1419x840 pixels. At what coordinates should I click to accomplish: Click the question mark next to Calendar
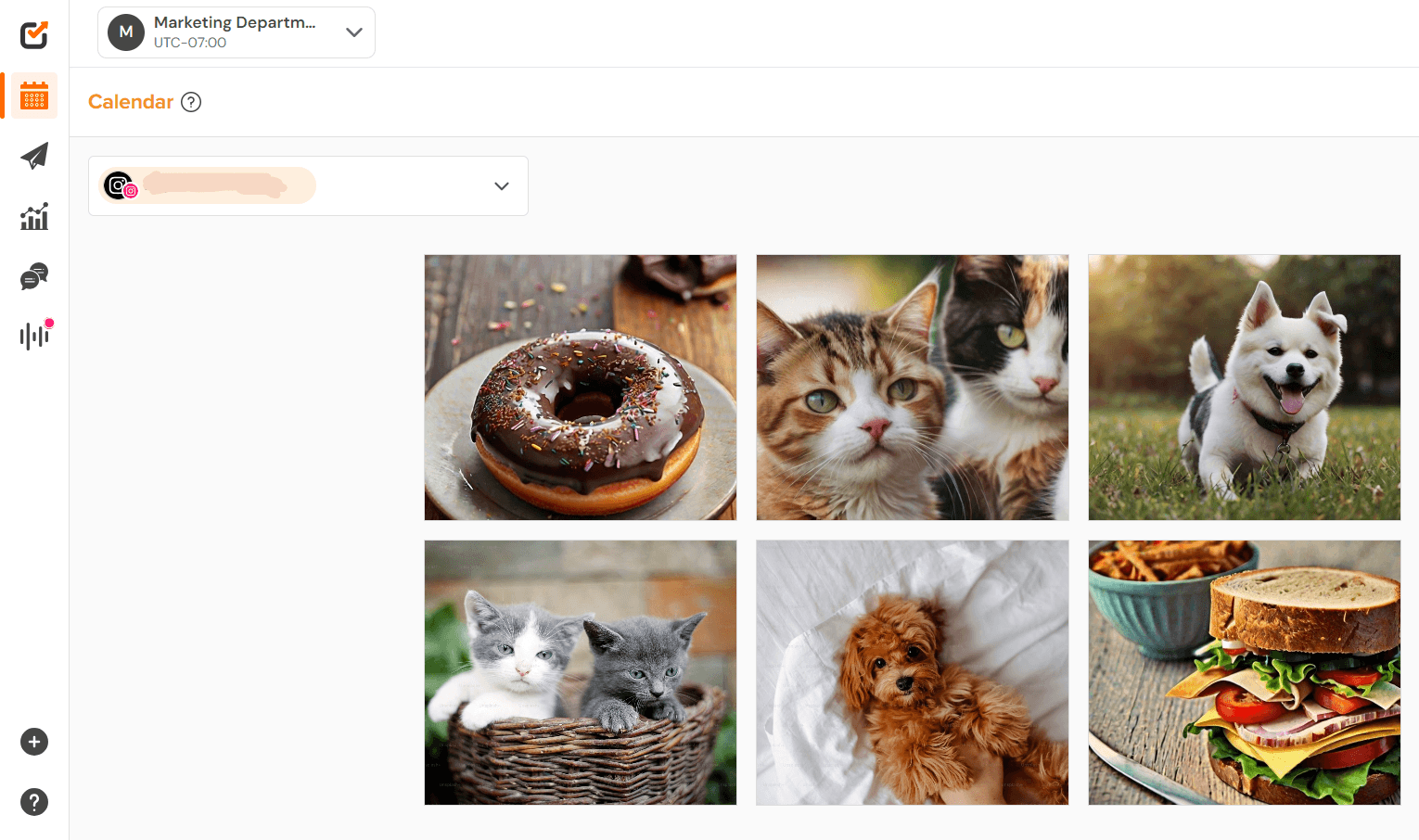191,102
